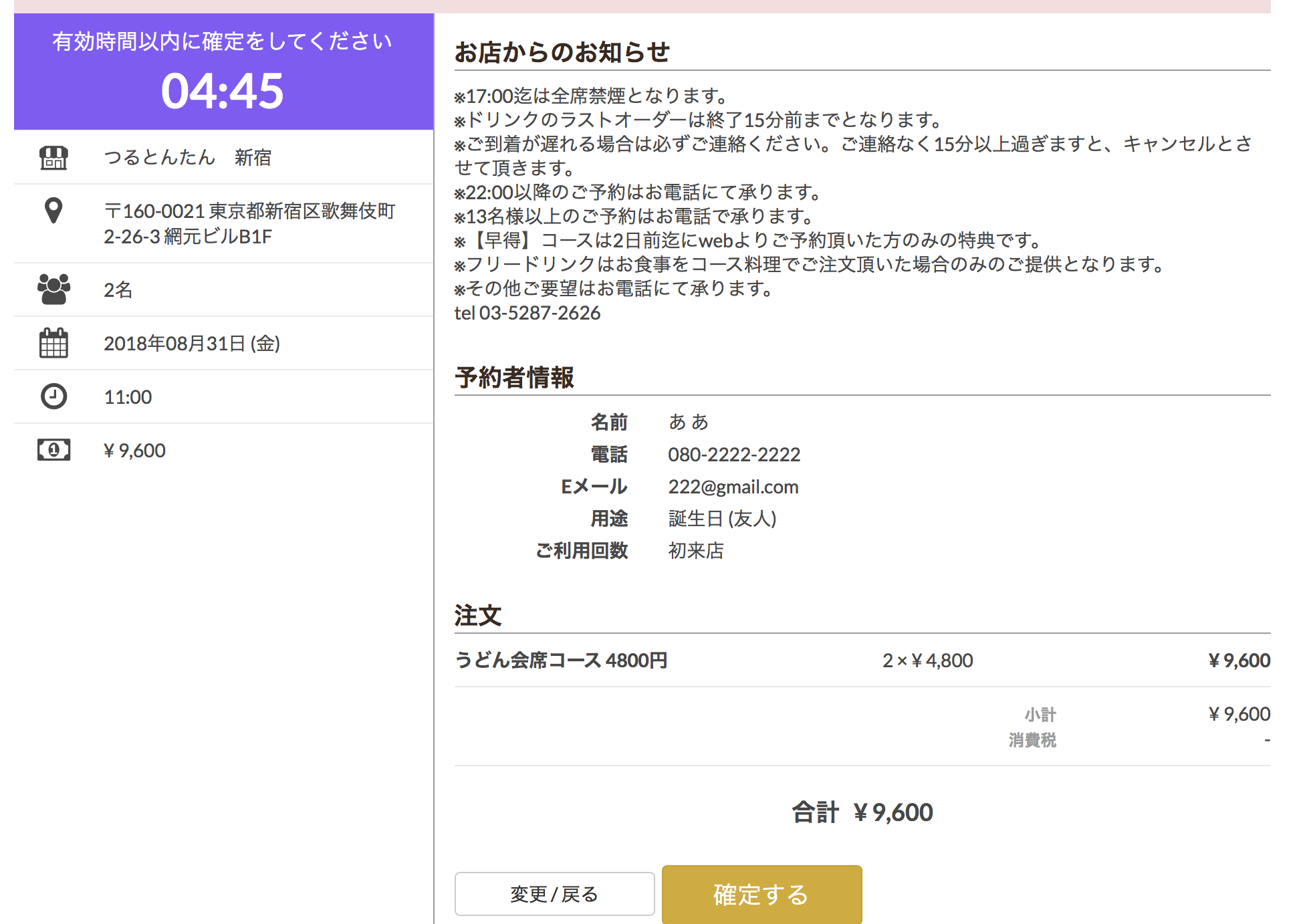Screen dimensions: 1305x924
Task: Click the お店からのお知らせ heading
Action: [562, 51]
